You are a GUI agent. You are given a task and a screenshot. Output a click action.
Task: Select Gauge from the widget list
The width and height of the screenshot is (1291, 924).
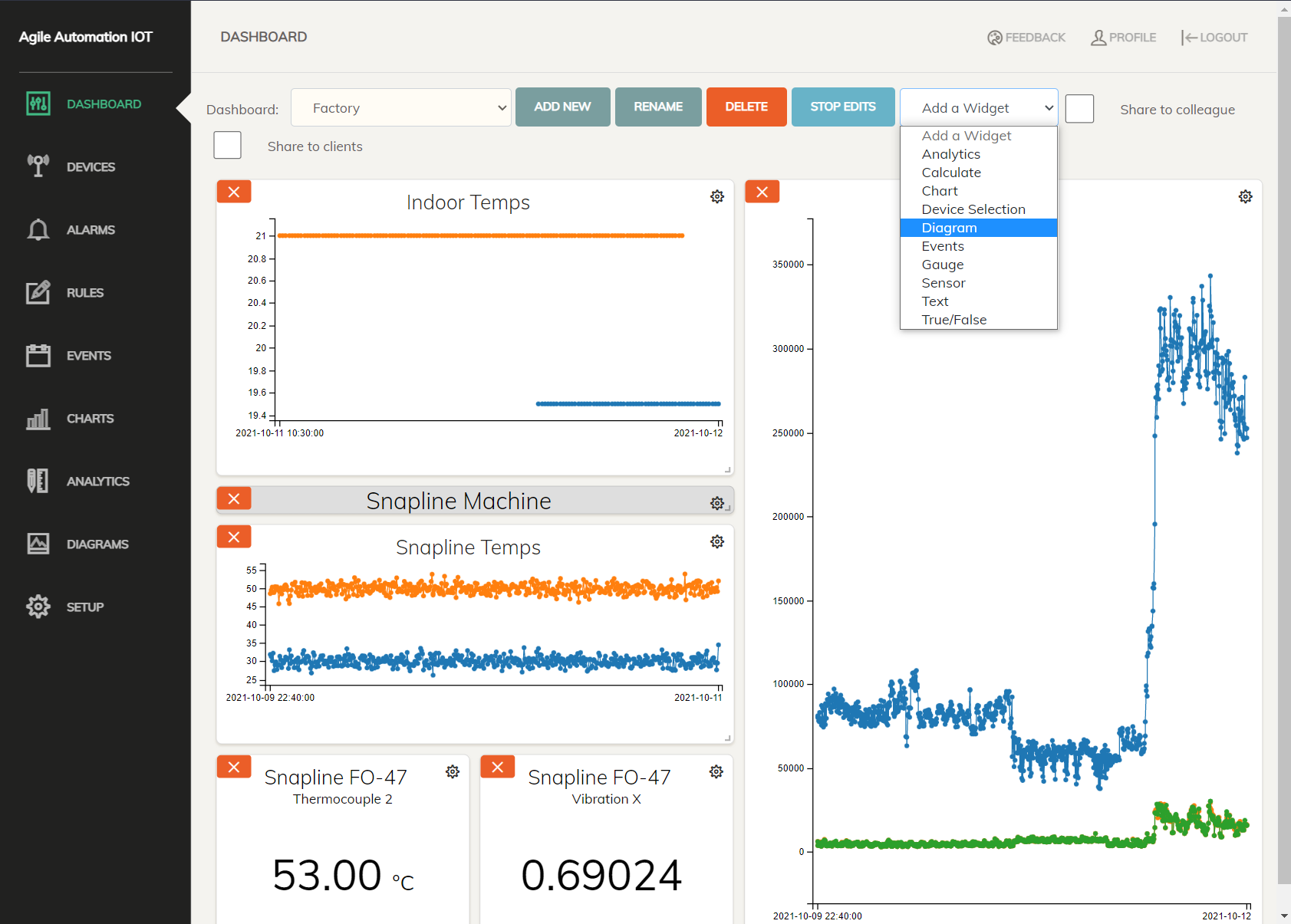943,264
